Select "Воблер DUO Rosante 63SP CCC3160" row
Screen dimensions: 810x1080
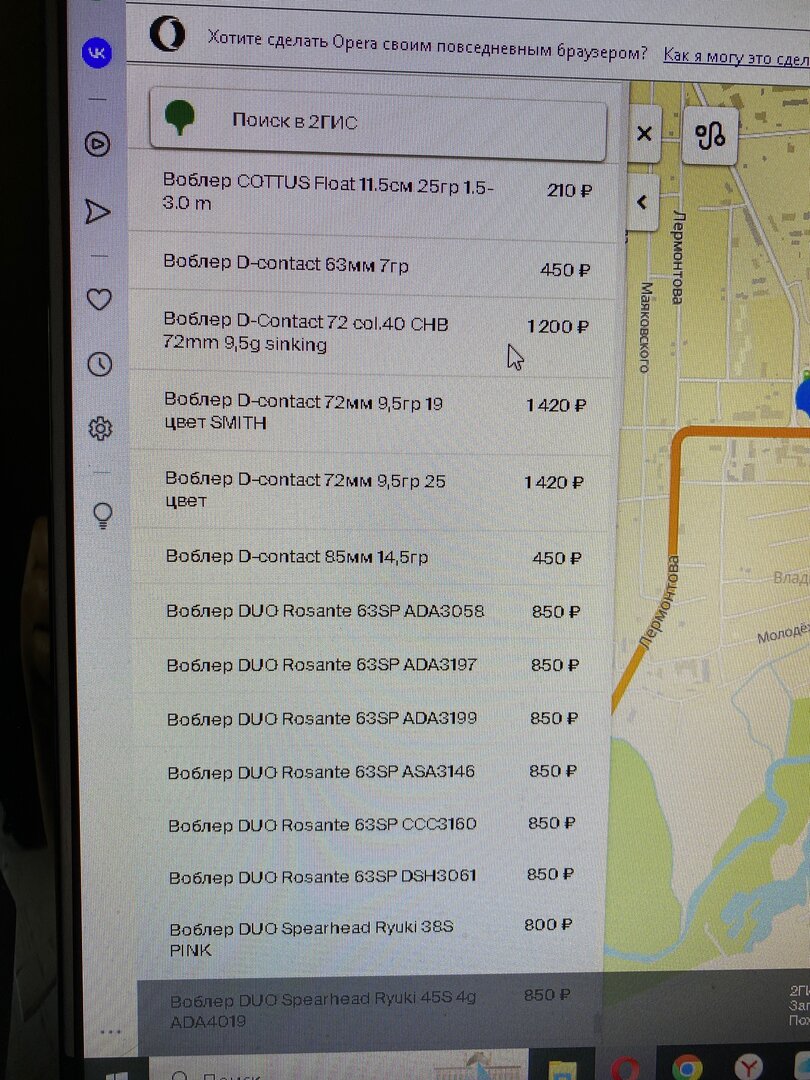click(x=372, y=824)
